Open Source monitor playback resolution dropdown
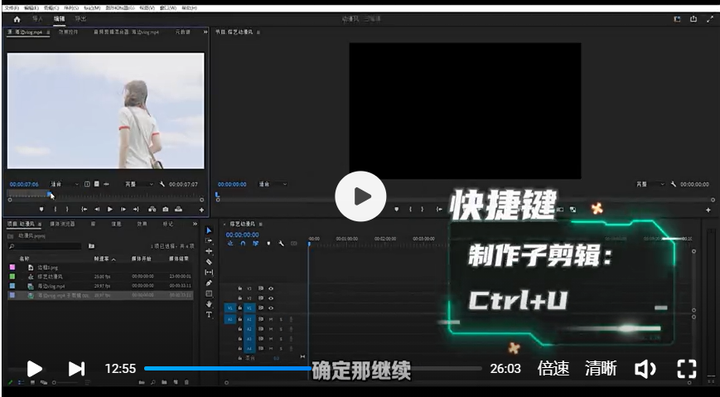Viewport: 720px width, 397px height. (x=140, y=184)
